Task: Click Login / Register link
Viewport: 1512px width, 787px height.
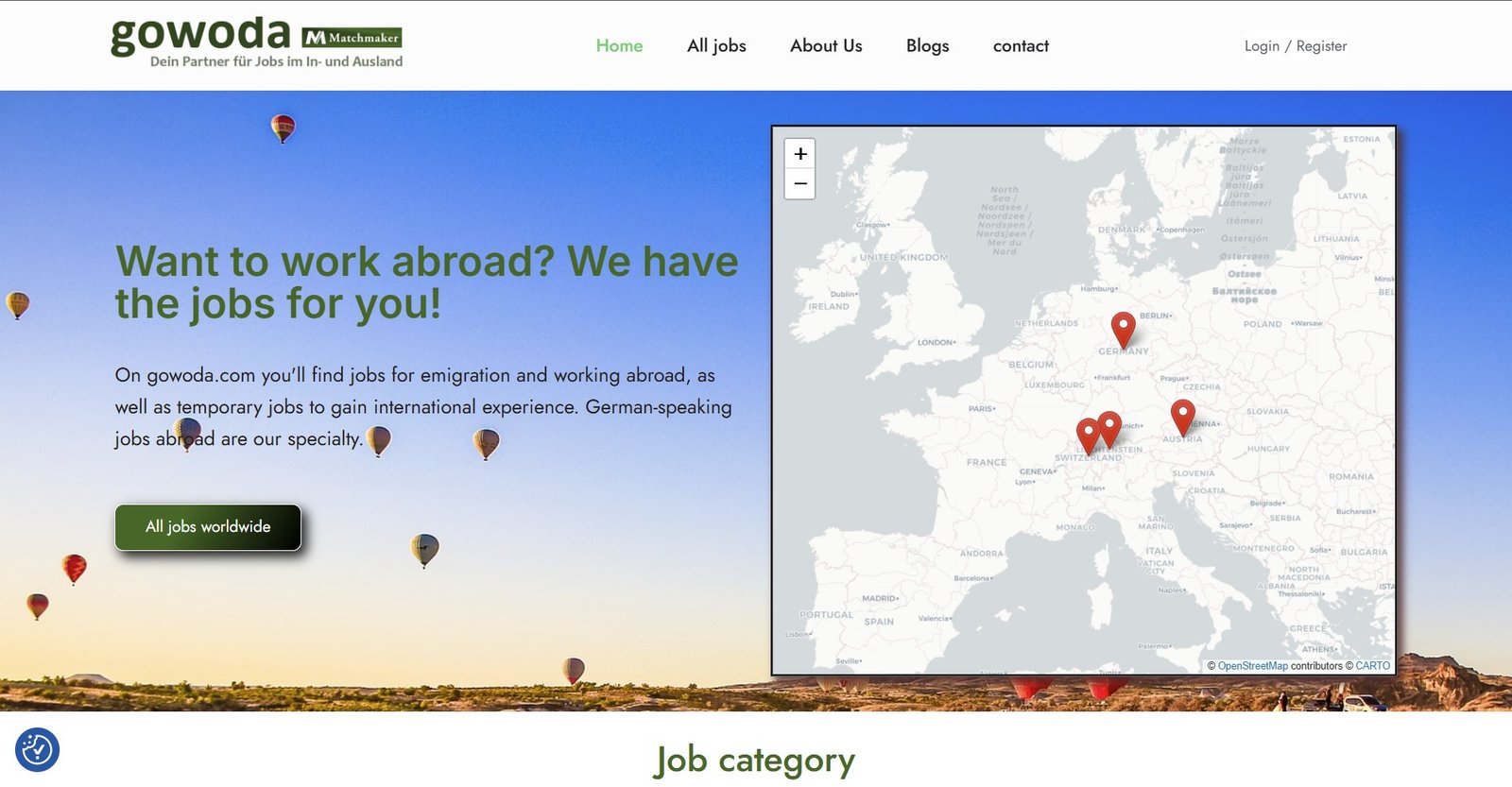Action: [1295, 45]
